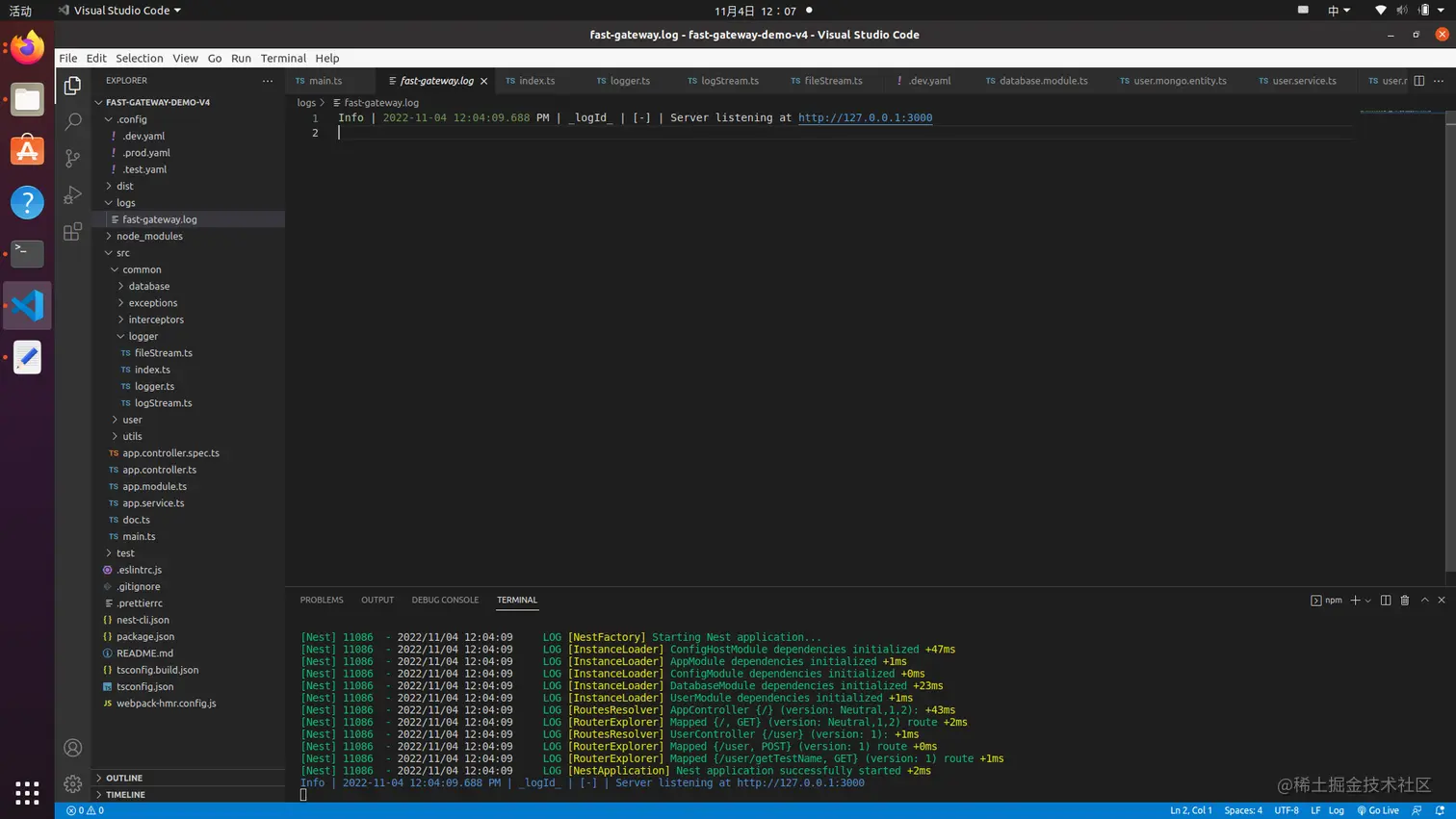Click the editor minimap
The height and width of the screenshot is (819, 1456).
pyautogui.click(x=1401, y=113)
